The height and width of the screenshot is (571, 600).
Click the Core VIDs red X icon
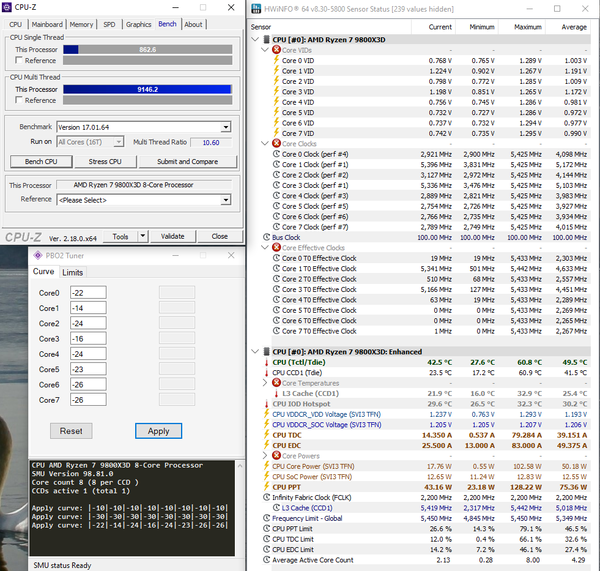pos(276,50)
